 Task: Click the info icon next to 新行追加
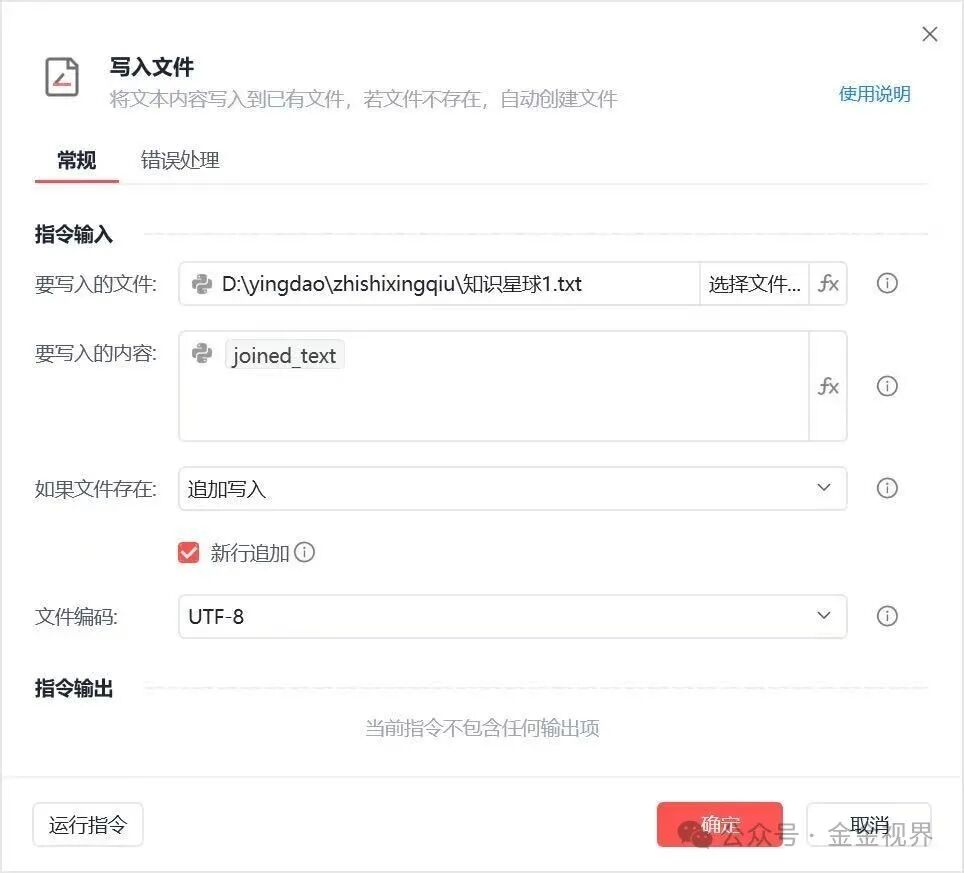304,552
